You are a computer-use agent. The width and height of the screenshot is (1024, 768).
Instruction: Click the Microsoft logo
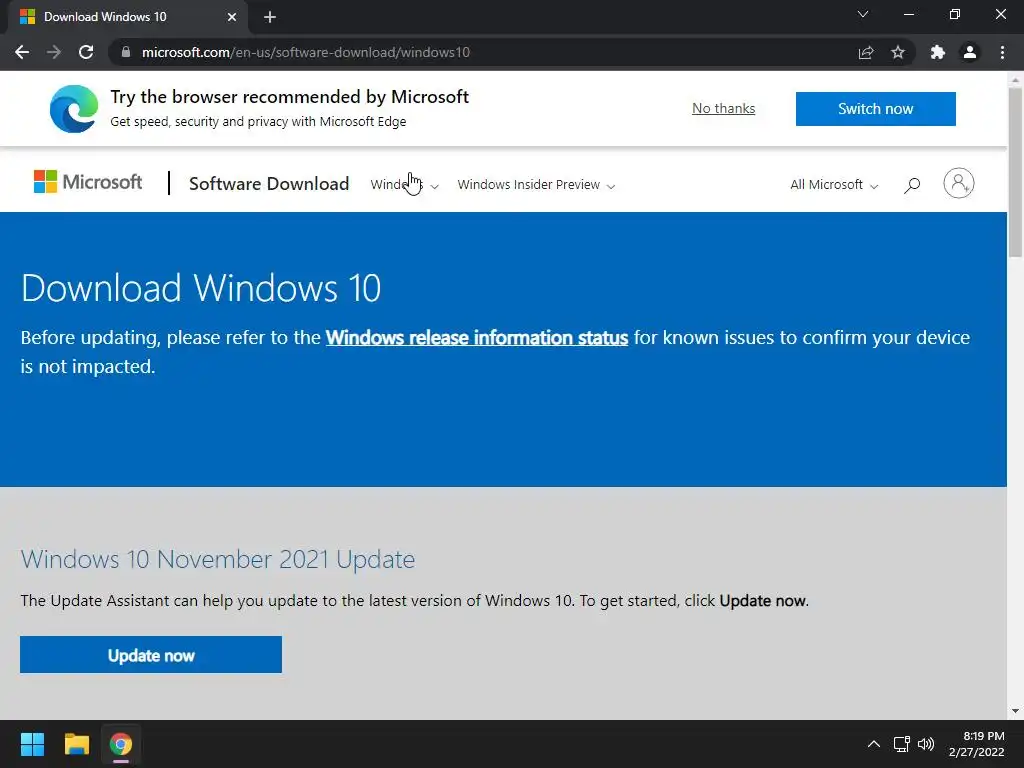click(88, 182)
